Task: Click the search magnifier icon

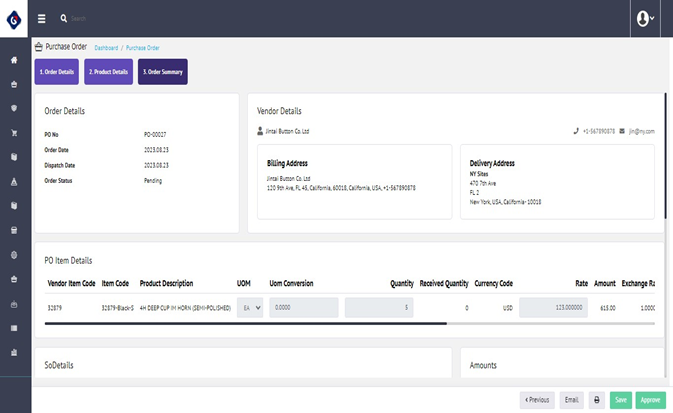Action: pos(64,18)
